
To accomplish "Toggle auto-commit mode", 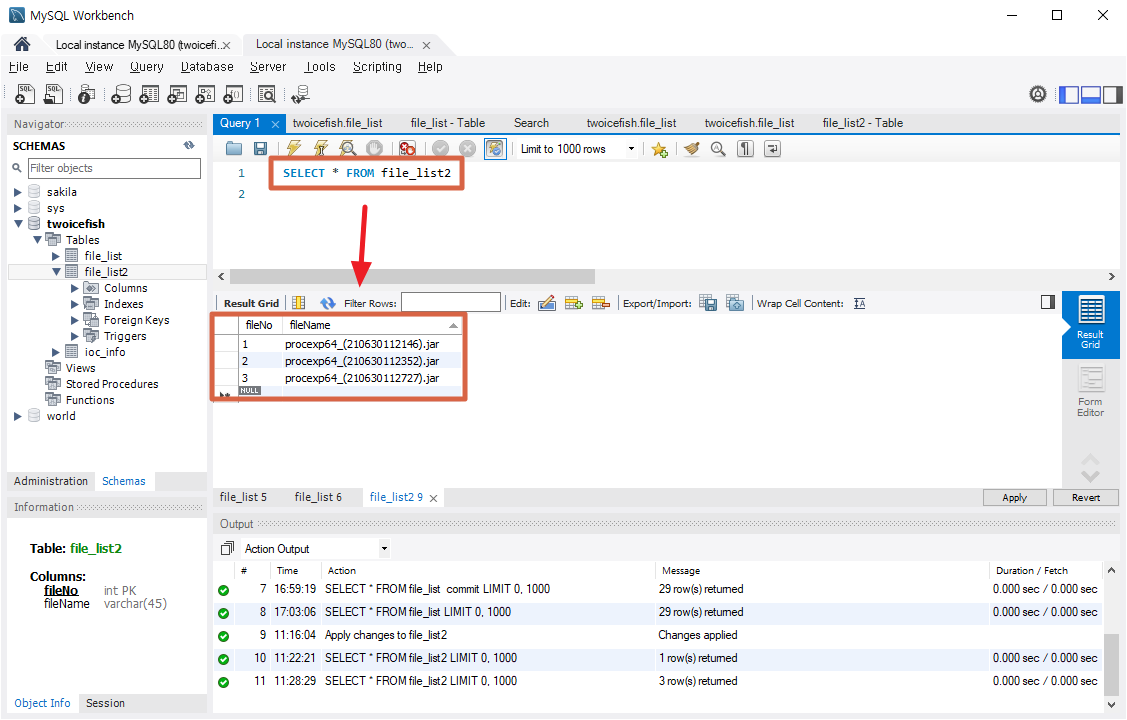I will coord(495,149).
